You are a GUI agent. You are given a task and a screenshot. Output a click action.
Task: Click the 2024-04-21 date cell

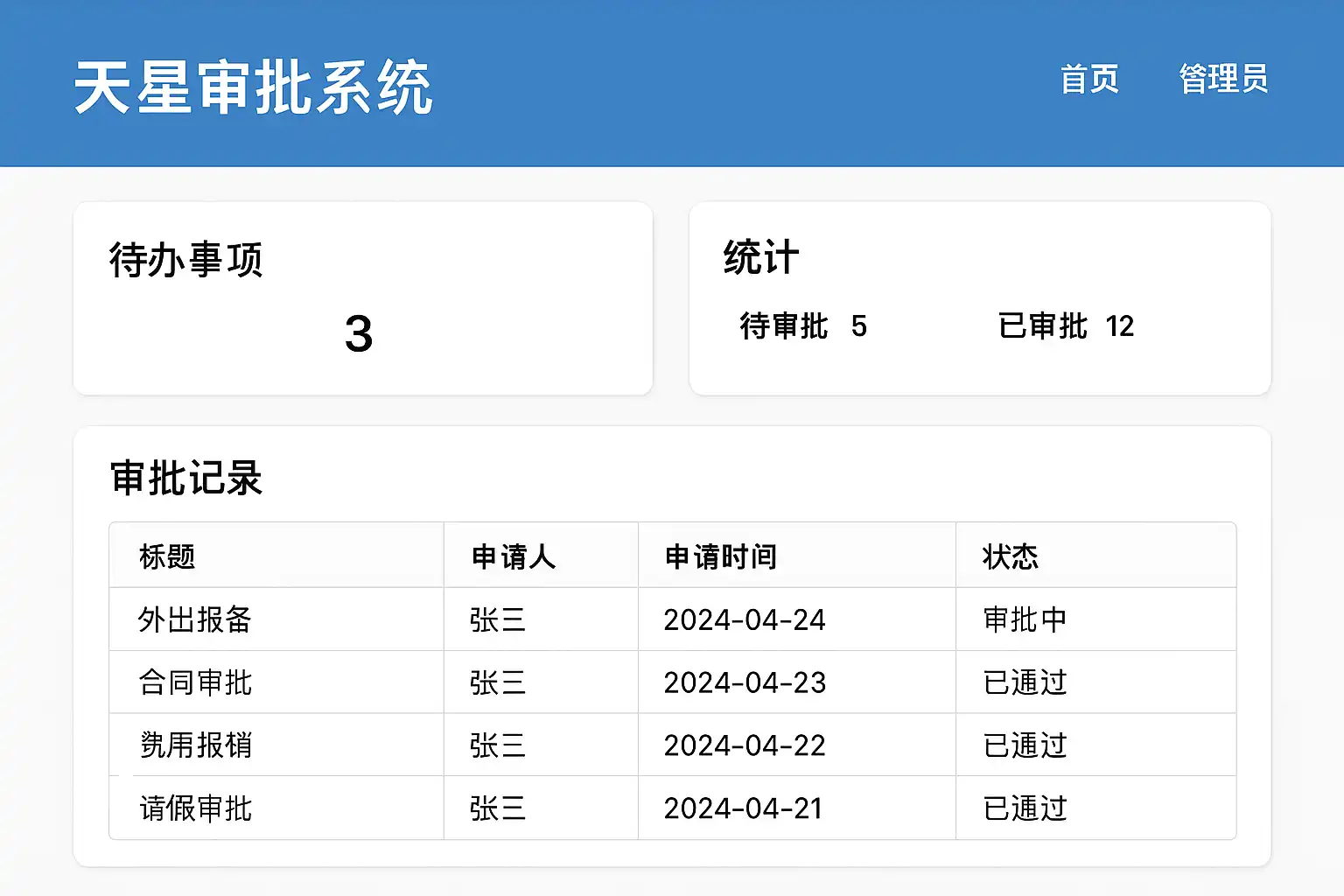743,808
